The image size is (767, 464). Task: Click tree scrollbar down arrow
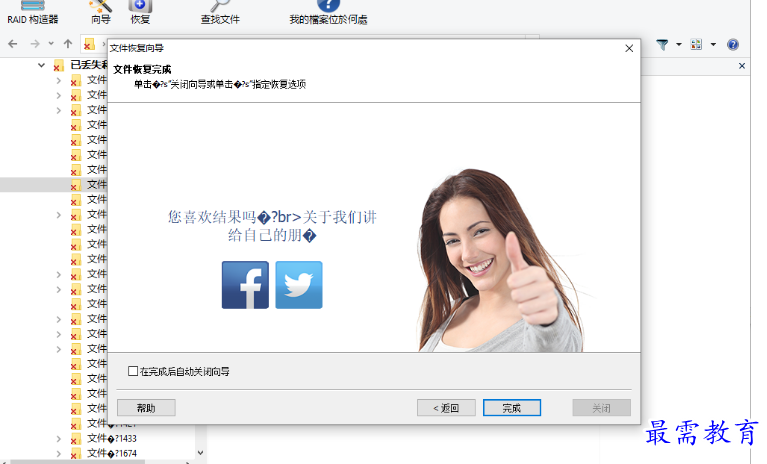(x=200, y=453)
